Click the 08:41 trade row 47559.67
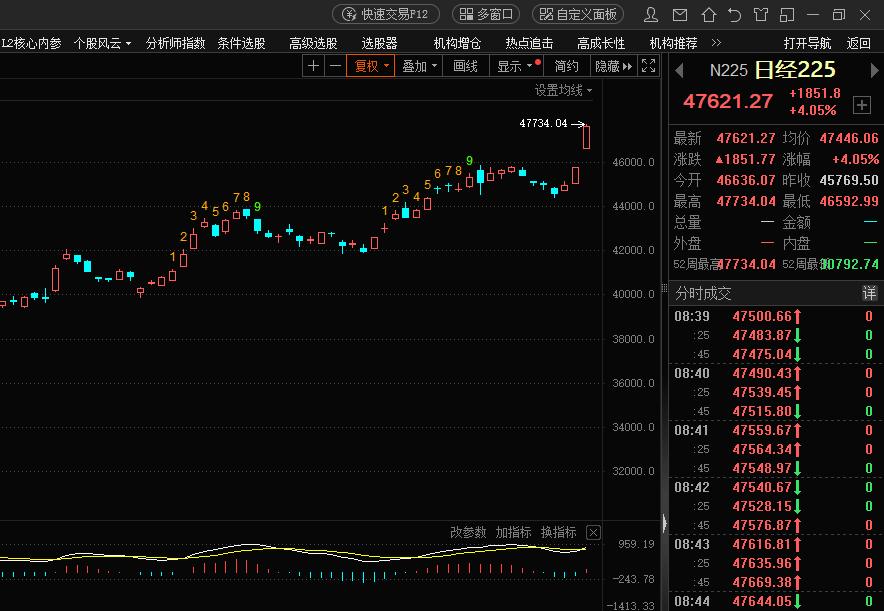Screen dimensions: 884x611 [x=774, y=430]
